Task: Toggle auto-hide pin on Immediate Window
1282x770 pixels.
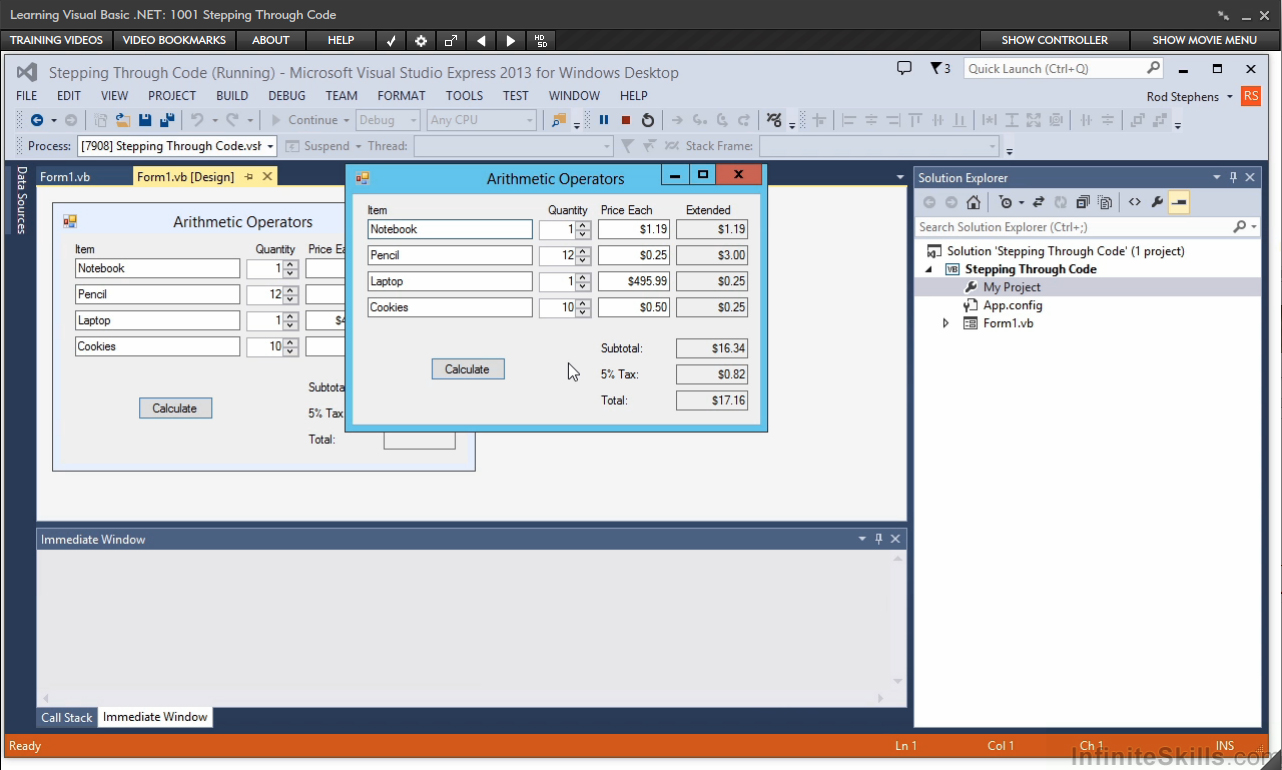Action: (x=879, y=539)
